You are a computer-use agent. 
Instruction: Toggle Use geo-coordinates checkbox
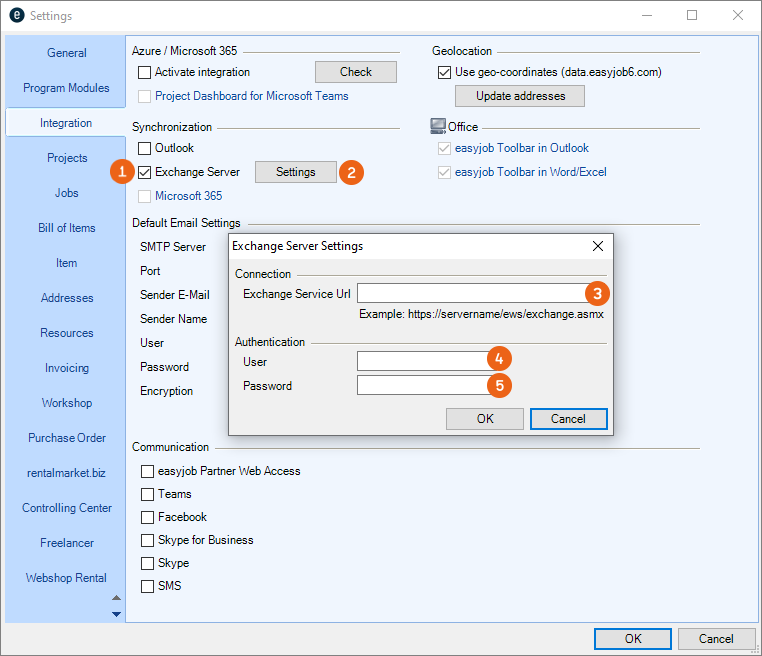pos(445,72)
